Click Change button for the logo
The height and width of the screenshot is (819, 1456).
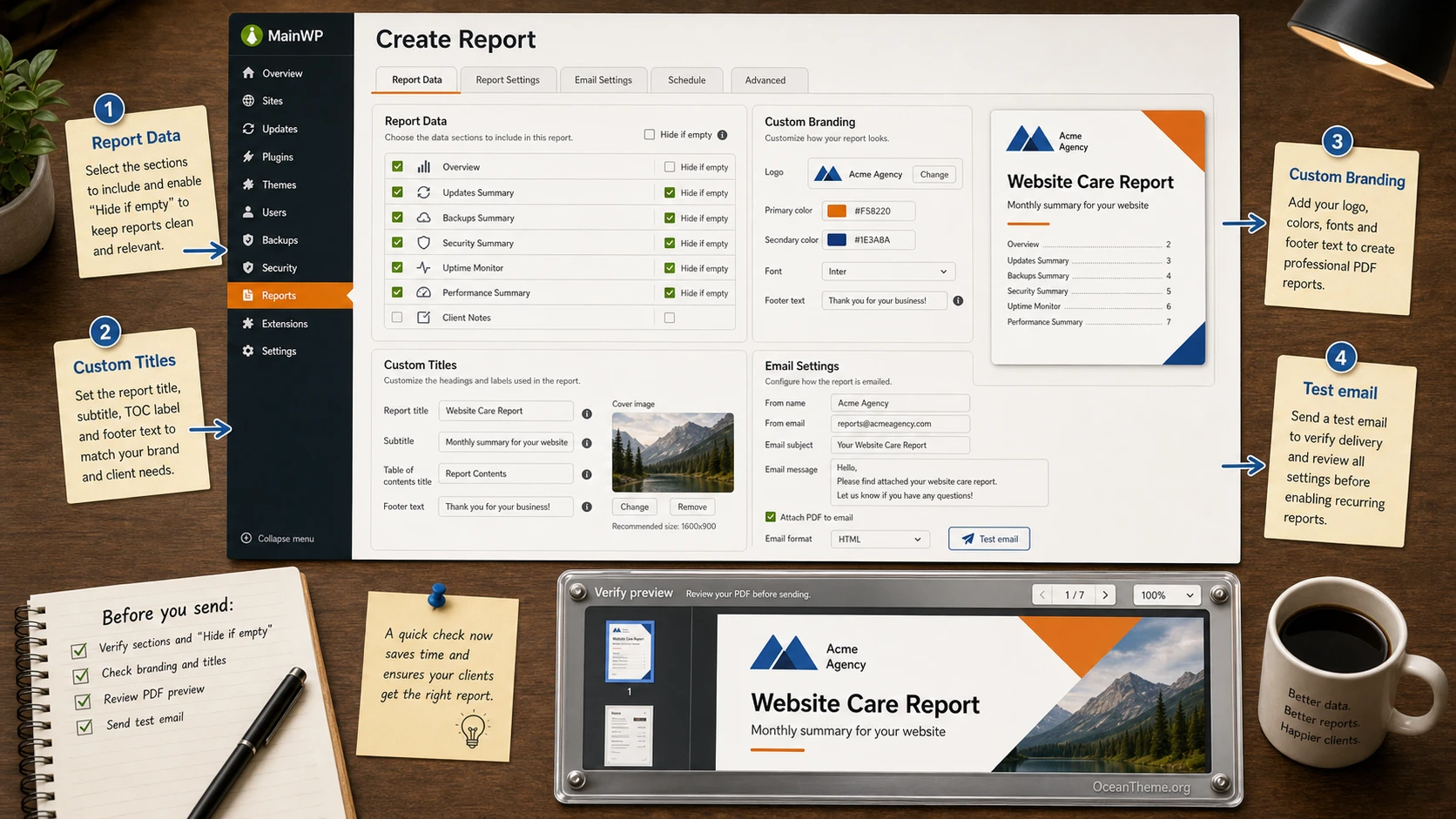point(934,174)
